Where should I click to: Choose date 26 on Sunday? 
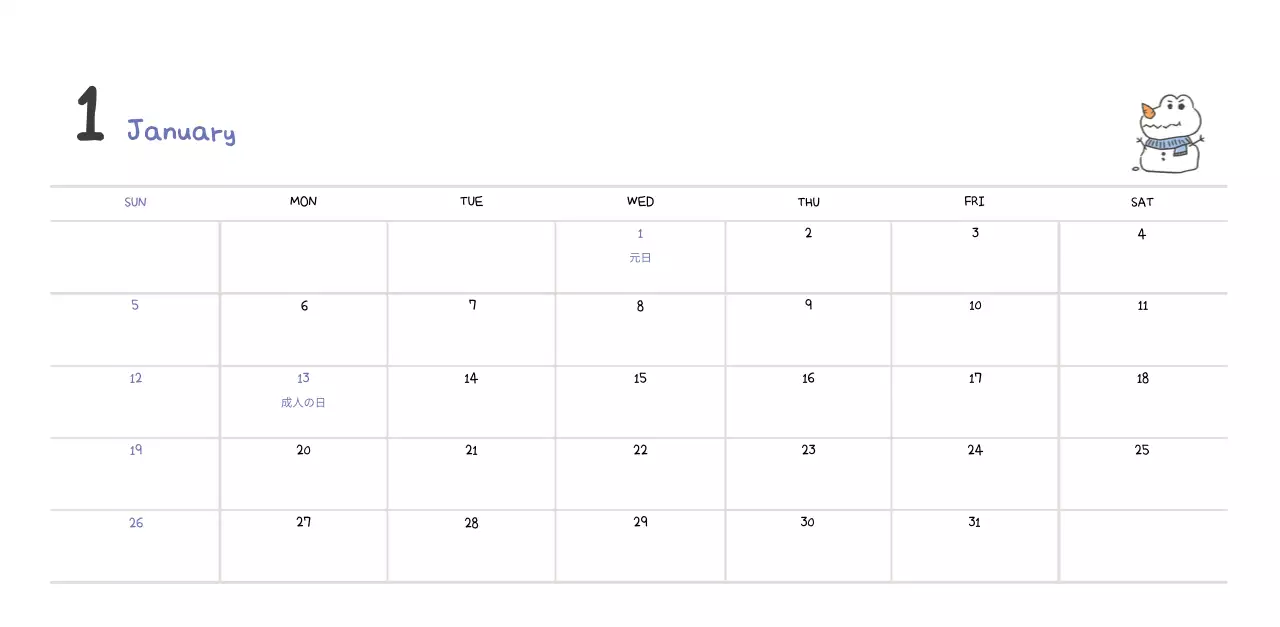[135, 522]
